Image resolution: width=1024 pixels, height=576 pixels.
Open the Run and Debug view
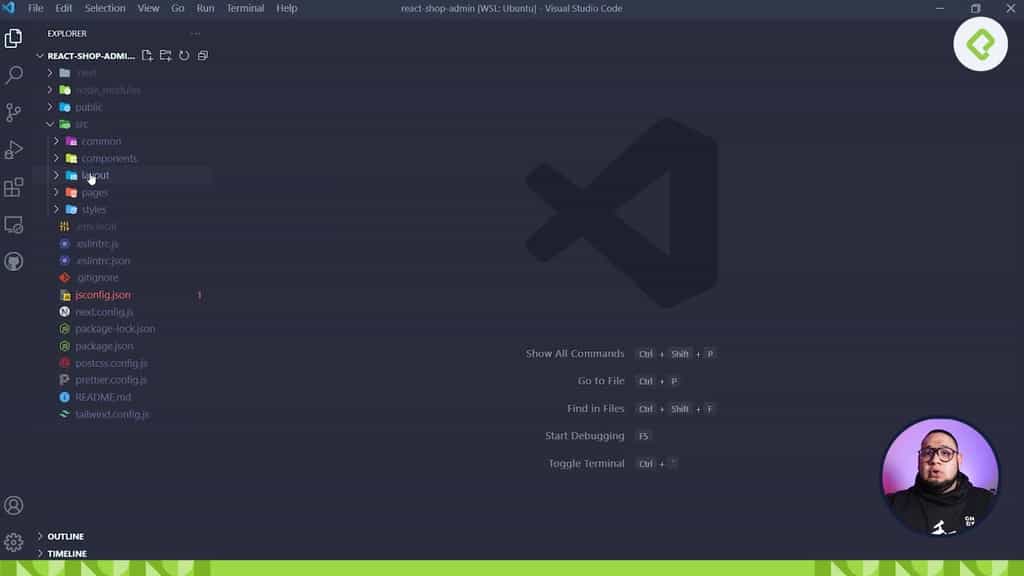(x=14, y=150)
